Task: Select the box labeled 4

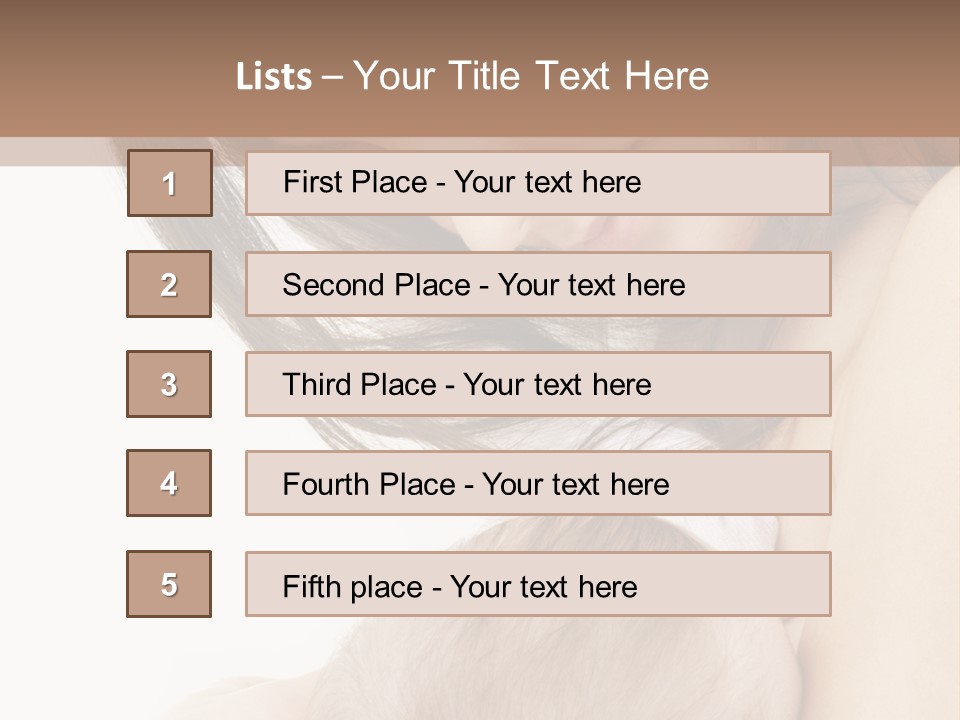Action: (169, 483)
